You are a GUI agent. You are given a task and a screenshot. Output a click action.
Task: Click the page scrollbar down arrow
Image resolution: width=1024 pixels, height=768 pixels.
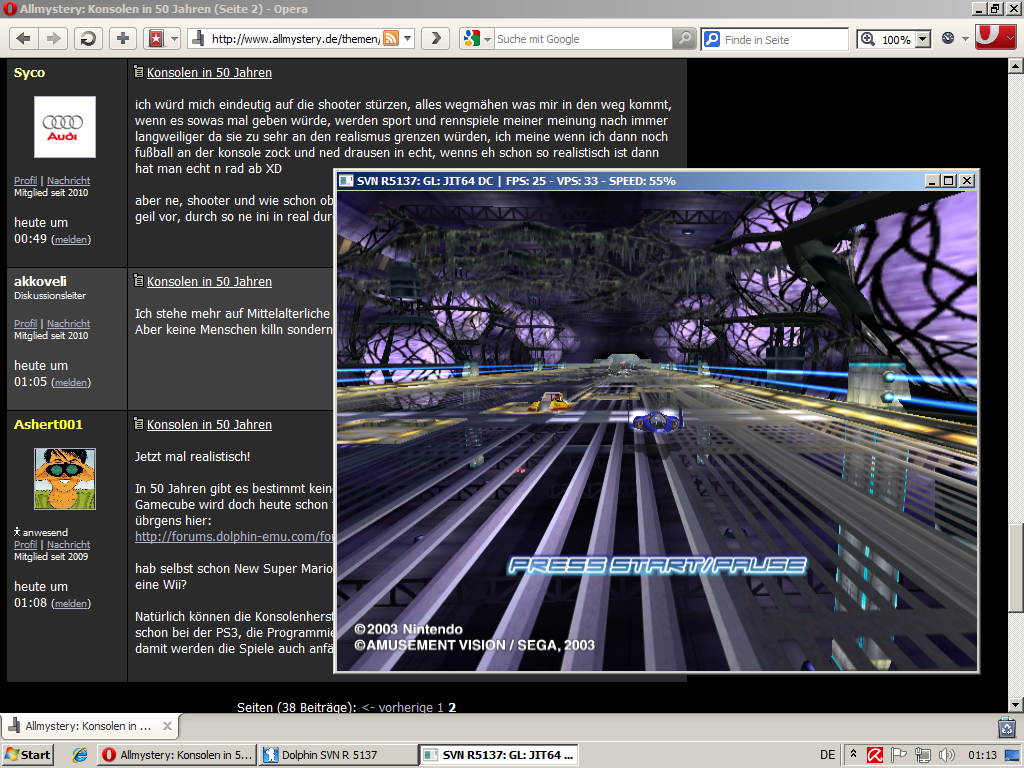tap(1016, 705)
